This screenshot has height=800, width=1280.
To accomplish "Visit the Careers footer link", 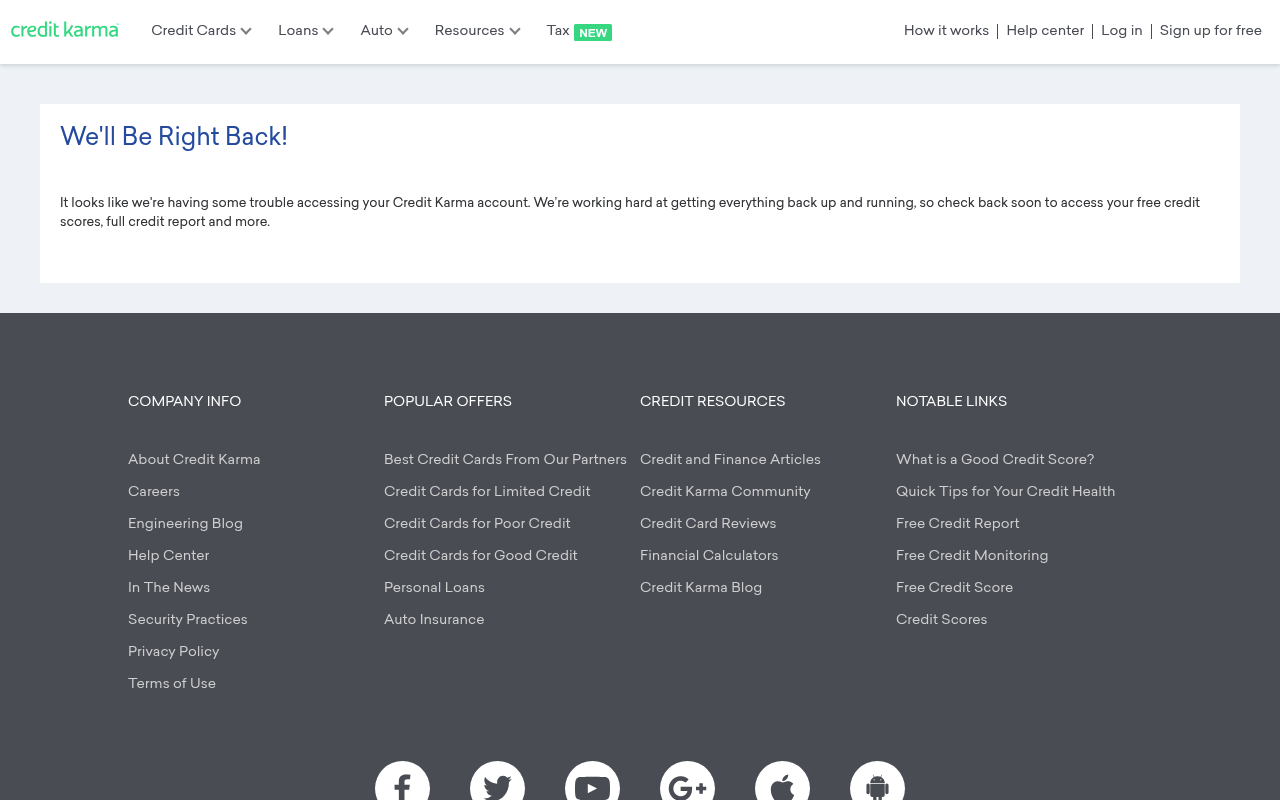I will click(154, 491).
